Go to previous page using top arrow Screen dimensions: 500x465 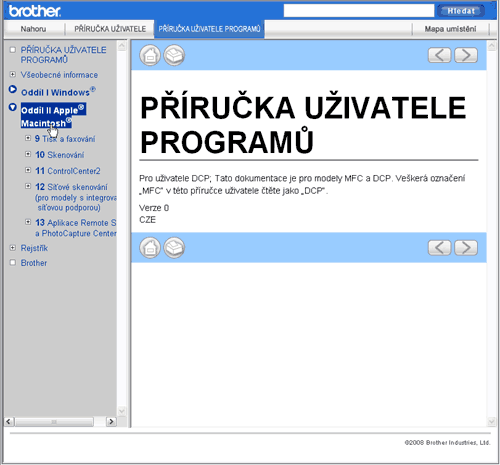click(439, 55)
